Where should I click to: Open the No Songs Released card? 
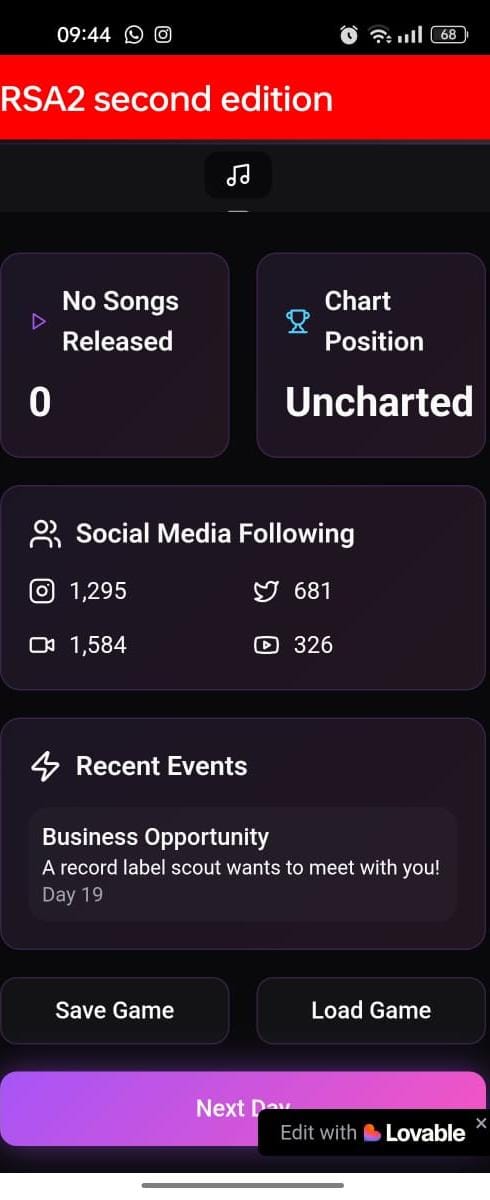[115, 355]
